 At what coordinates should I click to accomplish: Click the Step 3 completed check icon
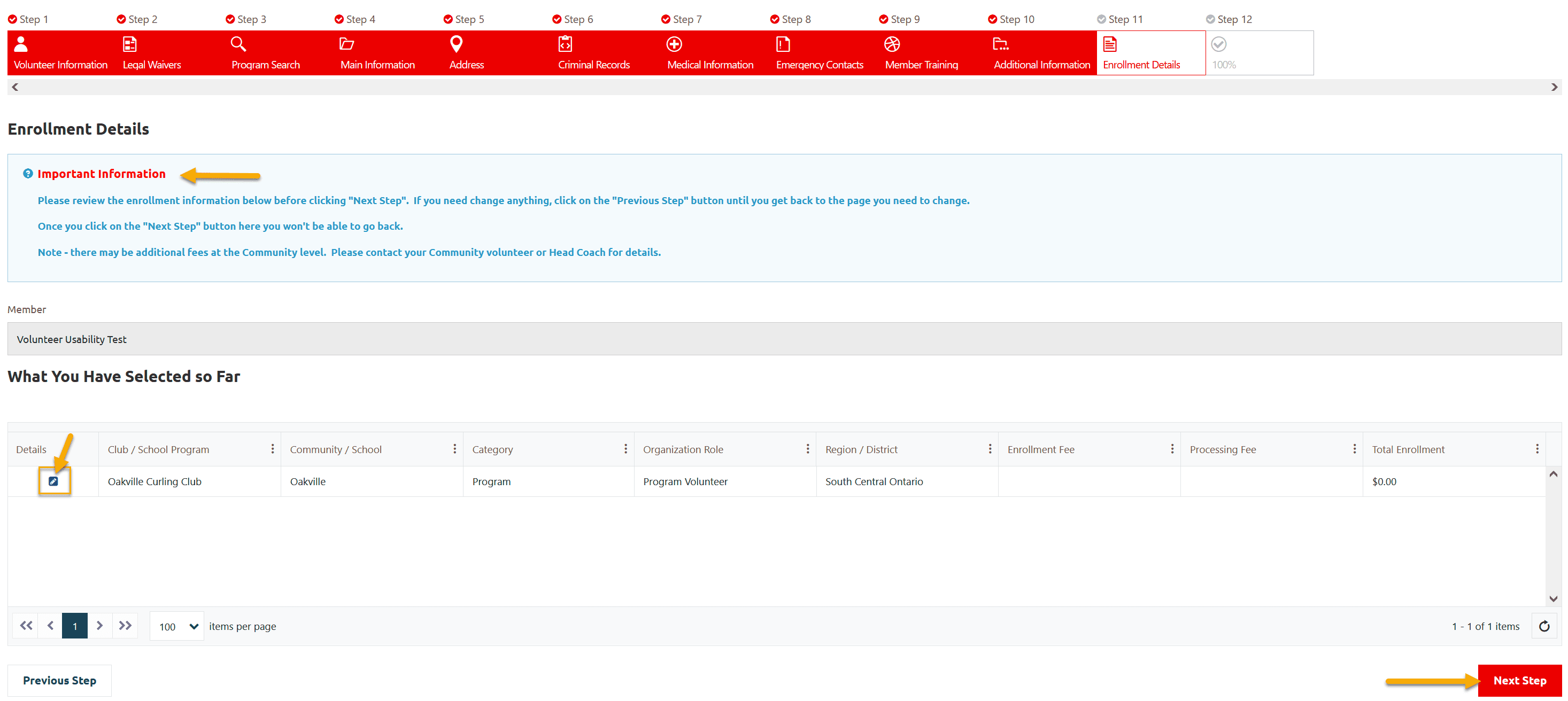(x=230, y=19)
